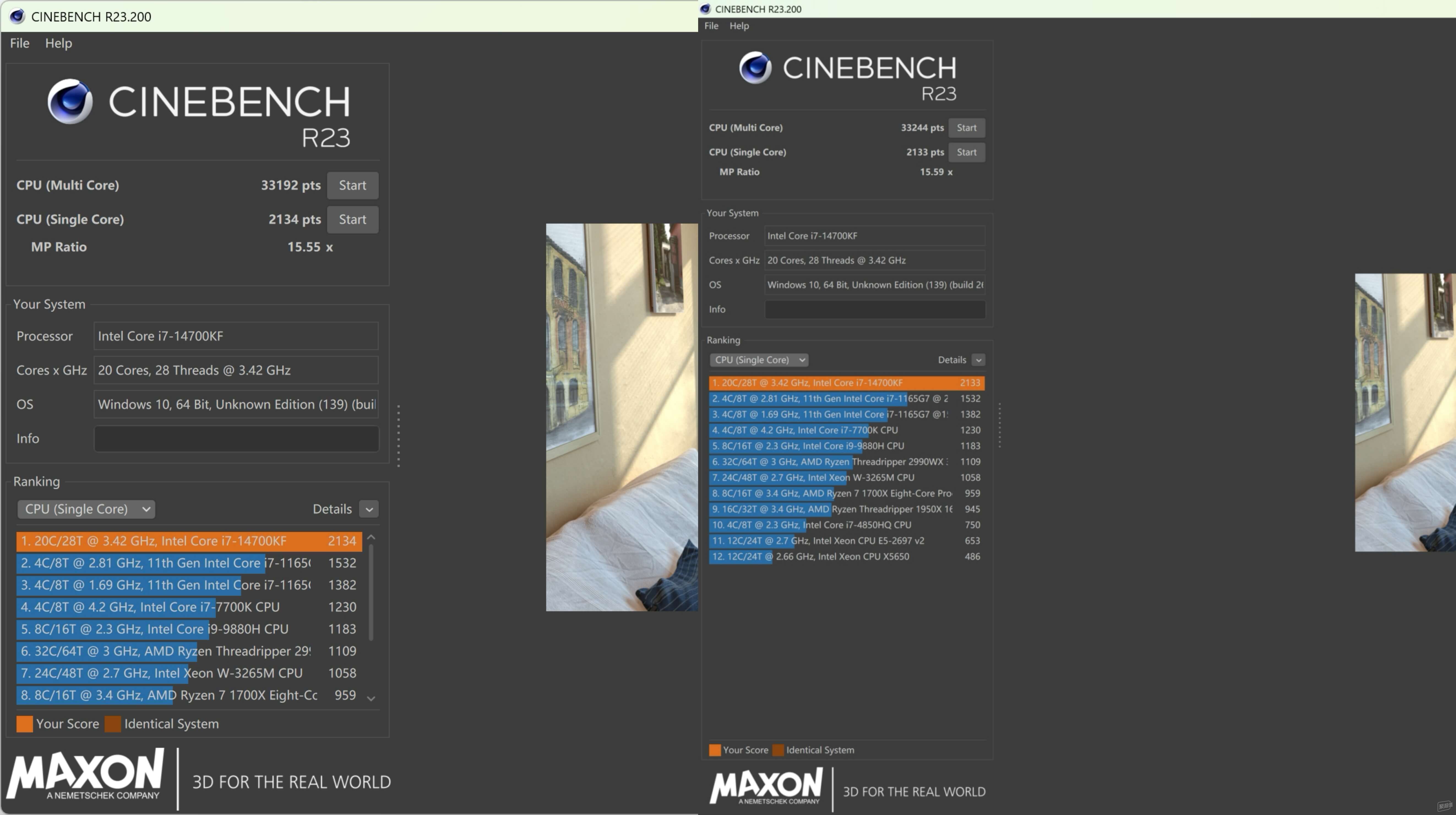The width and height of the screenshot is (1456, 815).
Task: Expand Details chevron in left window ranking
Action: click(x=369, y=509)
